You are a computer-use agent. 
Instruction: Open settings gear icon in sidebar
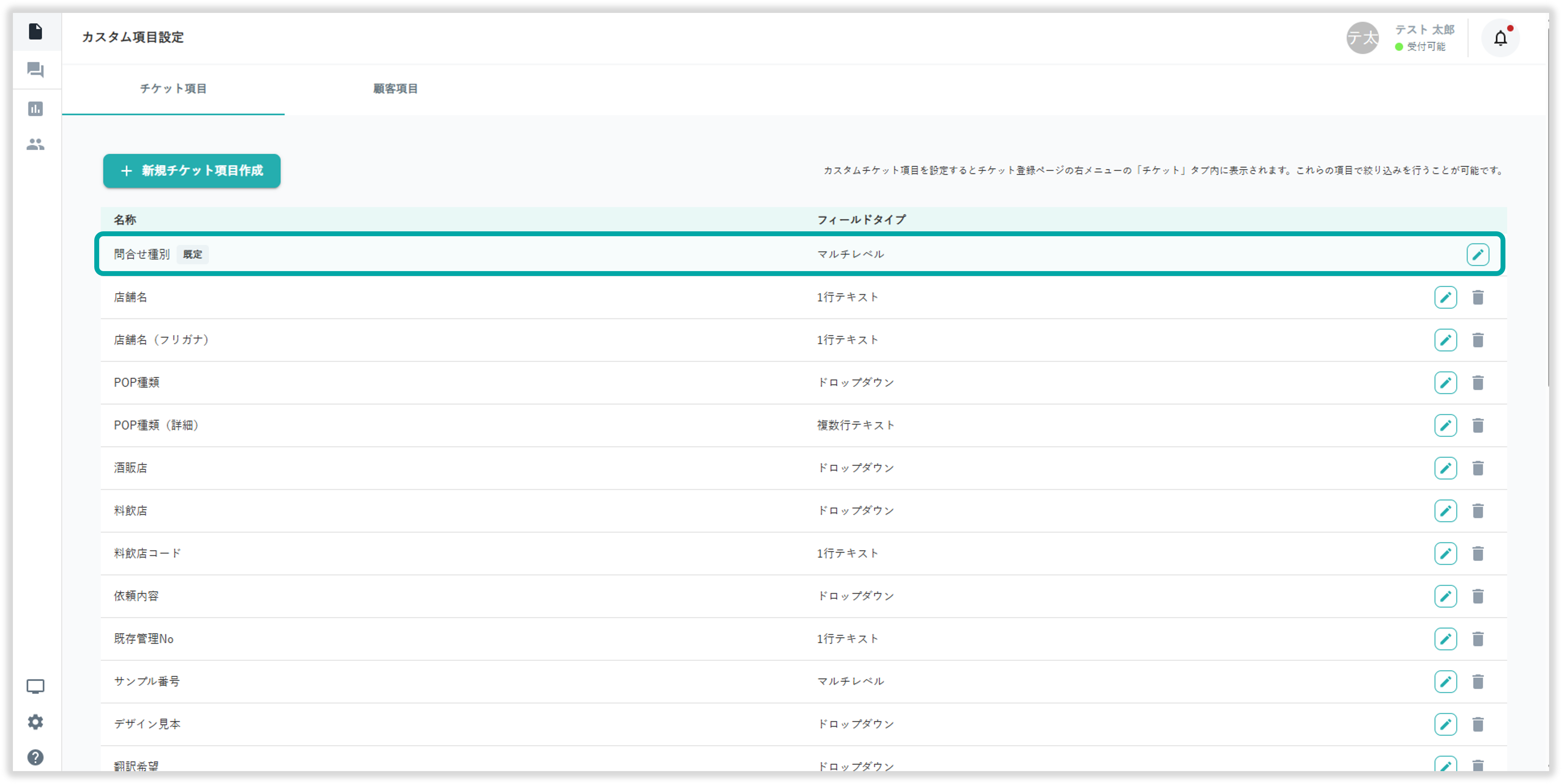click(35, 722)
